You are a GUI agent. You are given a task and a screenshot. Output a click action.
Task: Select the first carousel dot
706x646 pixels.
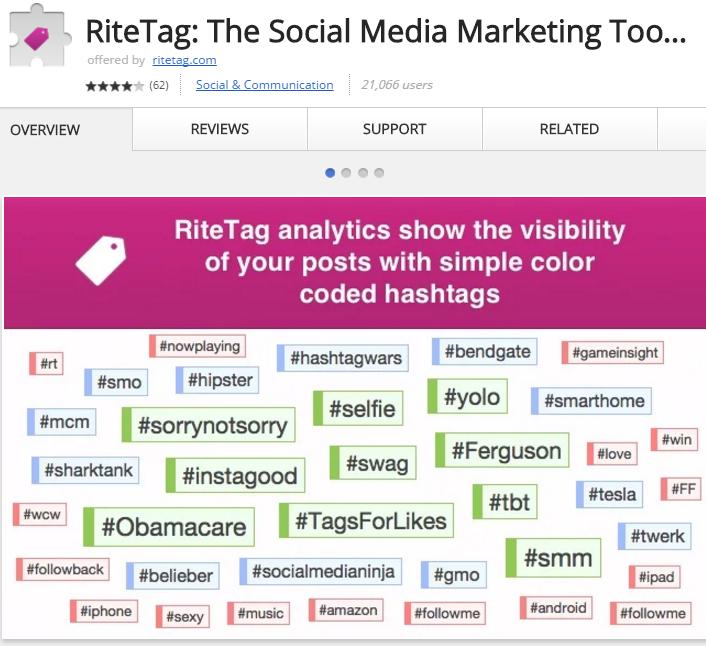tap(330, 173)
